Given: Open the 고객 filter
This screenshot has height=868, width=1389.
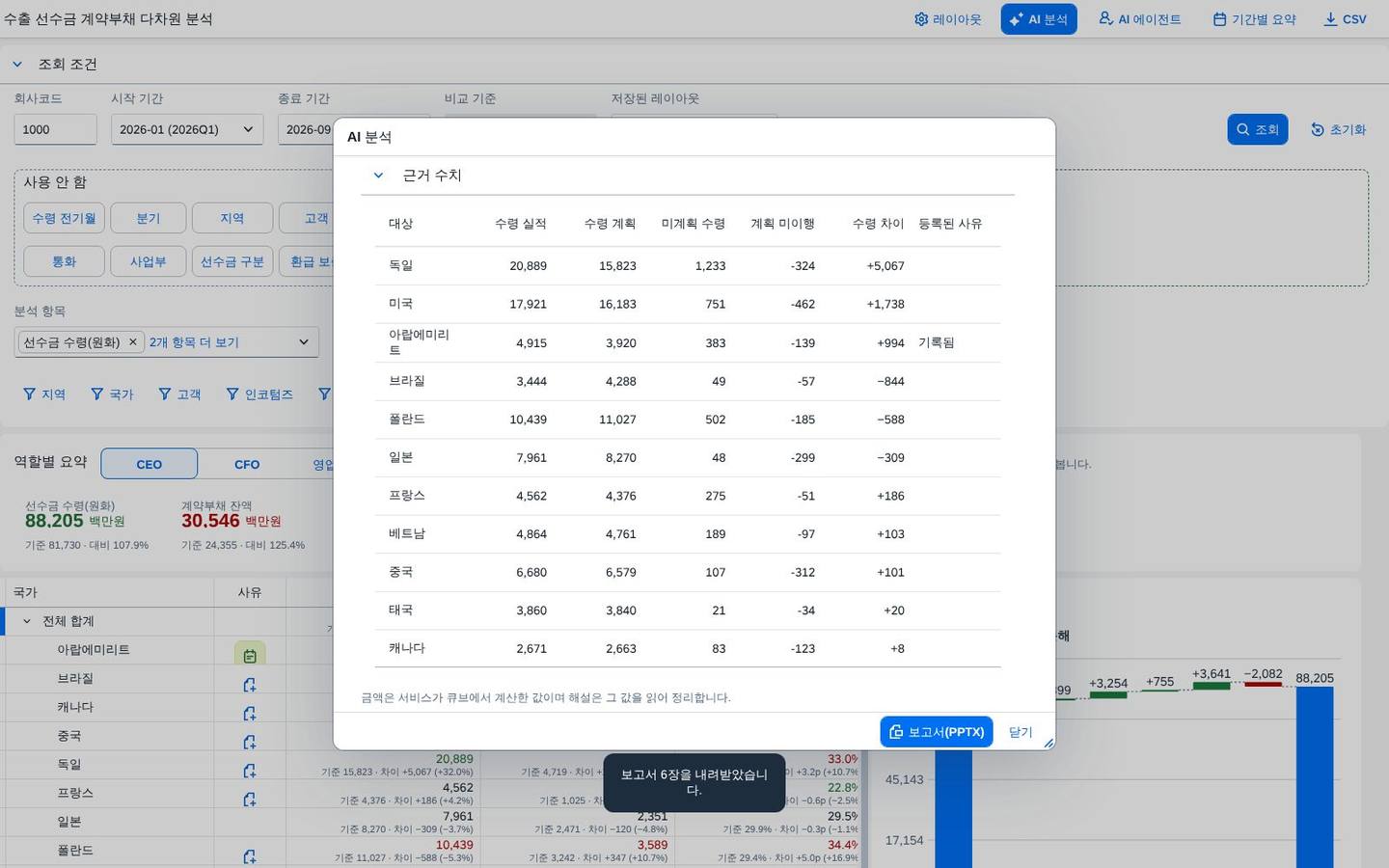Looking at the screenshot, I should [179, 394].
